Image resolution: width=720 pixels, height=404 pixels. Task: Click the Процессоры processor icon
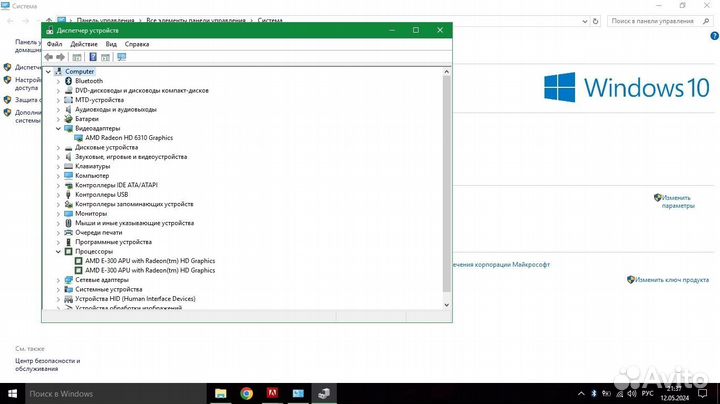click(x=68, y=252)
